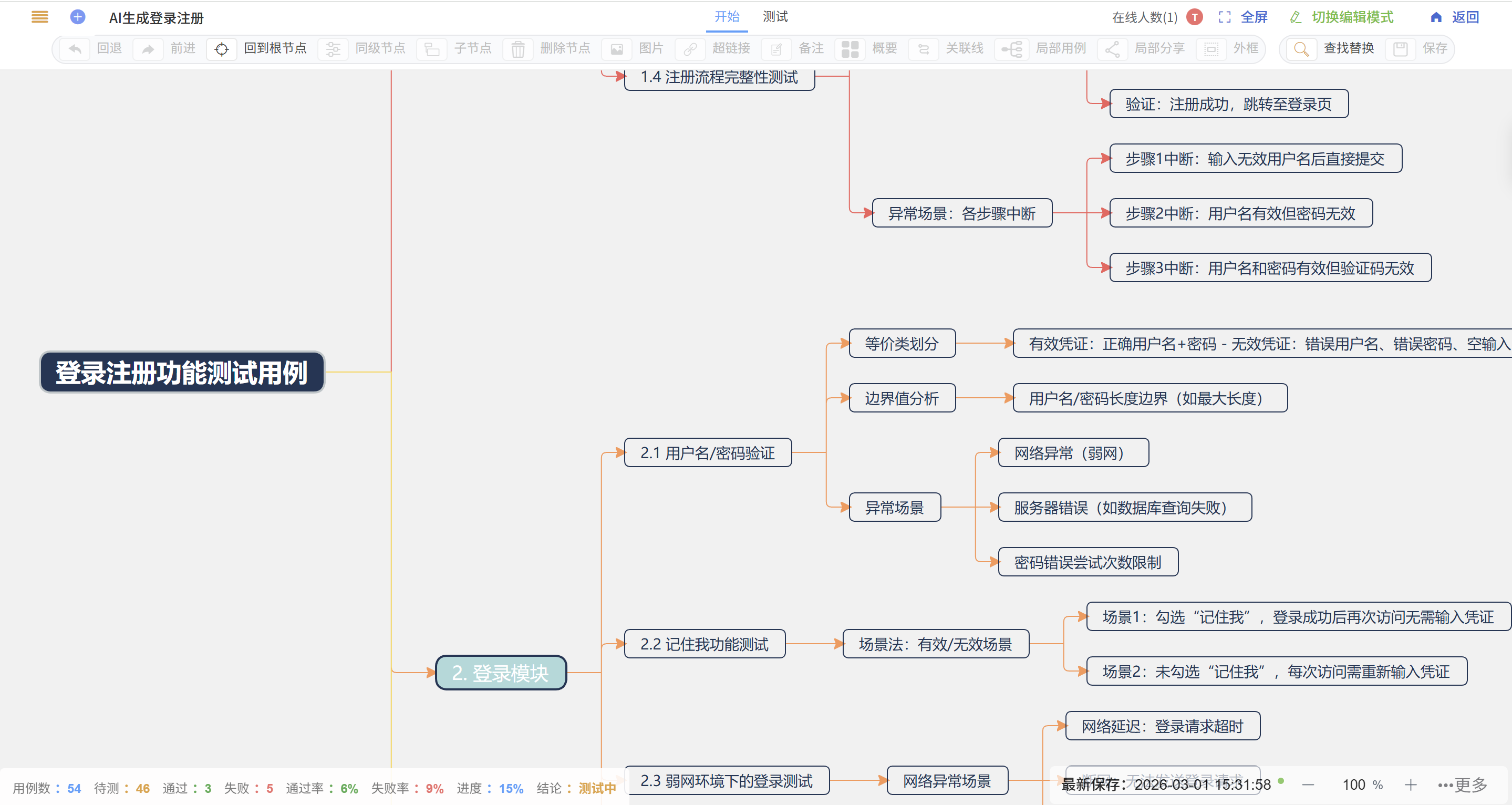
Task: Switch editing mode via 切换编辑模式
Action: point(1344,17)
